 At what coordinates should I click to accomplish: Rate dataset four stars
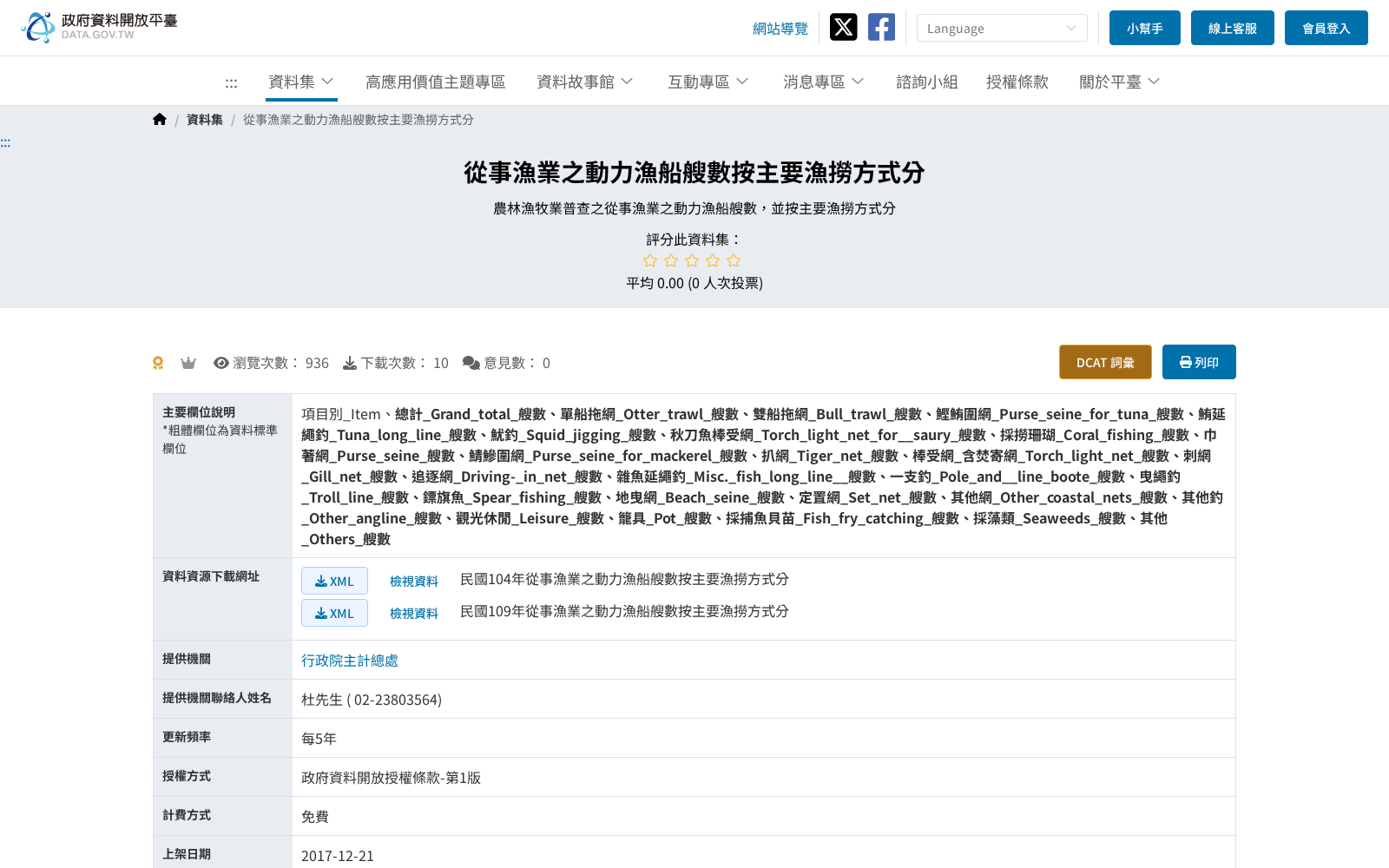[713, 260]
